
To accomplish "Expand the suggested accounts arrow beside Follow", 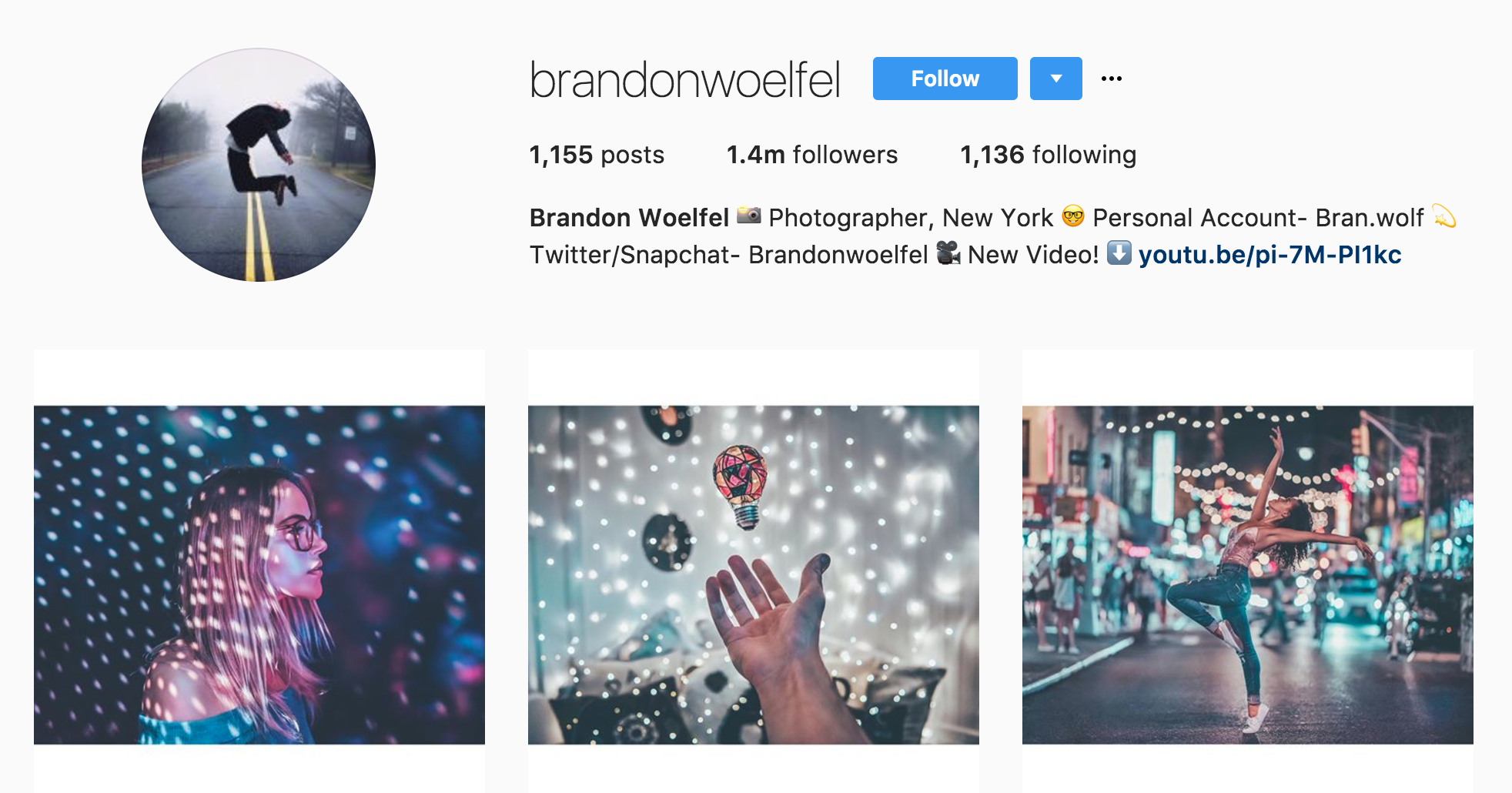I will 1056,79.
